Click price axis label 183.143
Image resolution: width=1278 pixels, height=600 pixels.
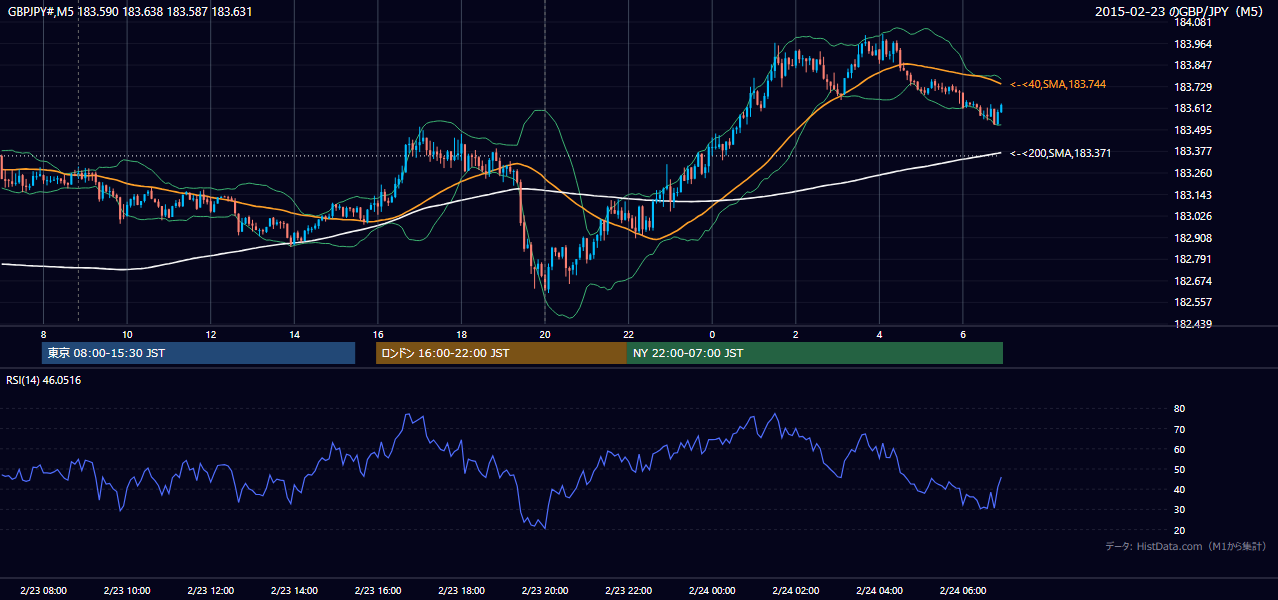point(1193,195)
